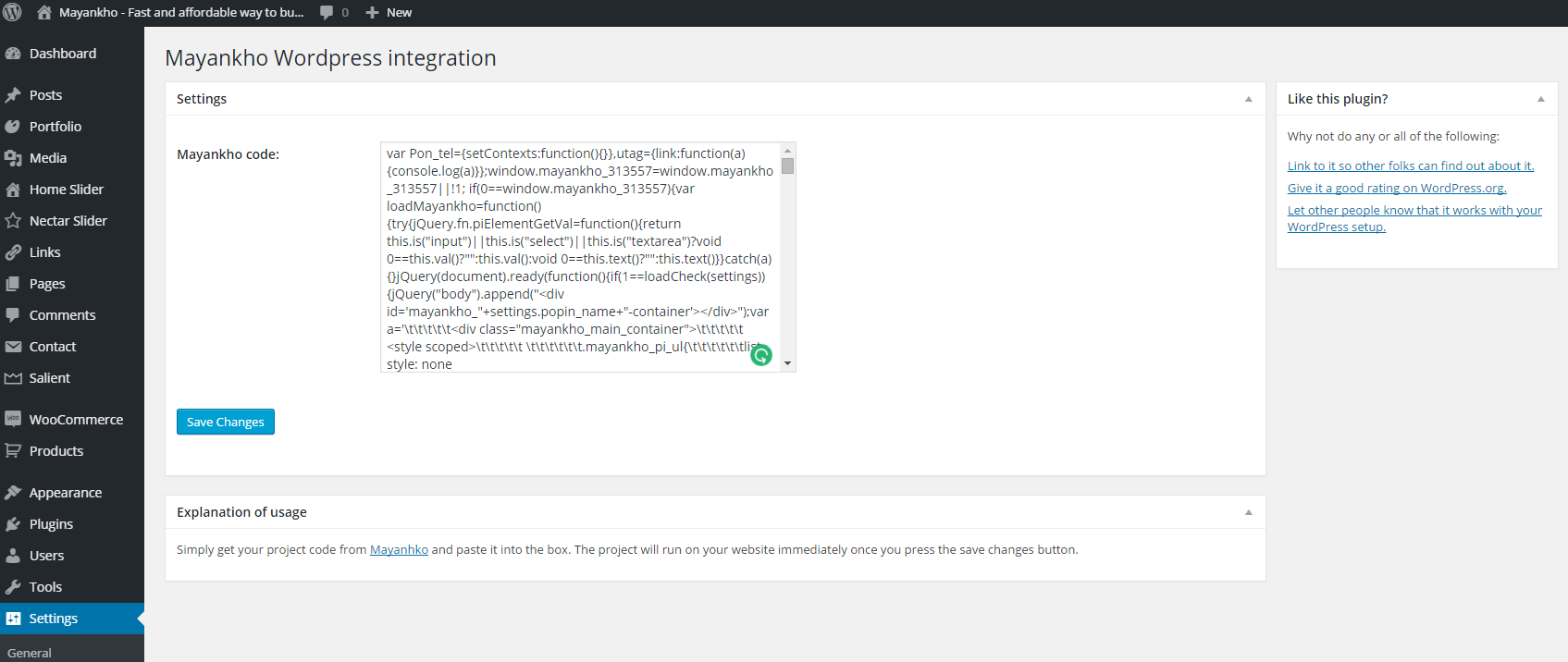
Task: Open the Posts menu
Action: [x=72, y=95]
